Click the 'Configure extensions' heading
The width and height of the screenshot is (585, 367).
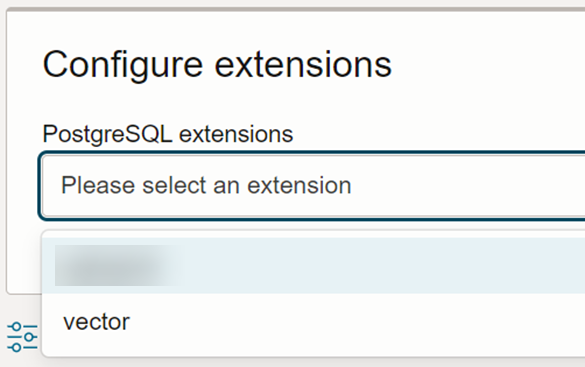(217, 65)
